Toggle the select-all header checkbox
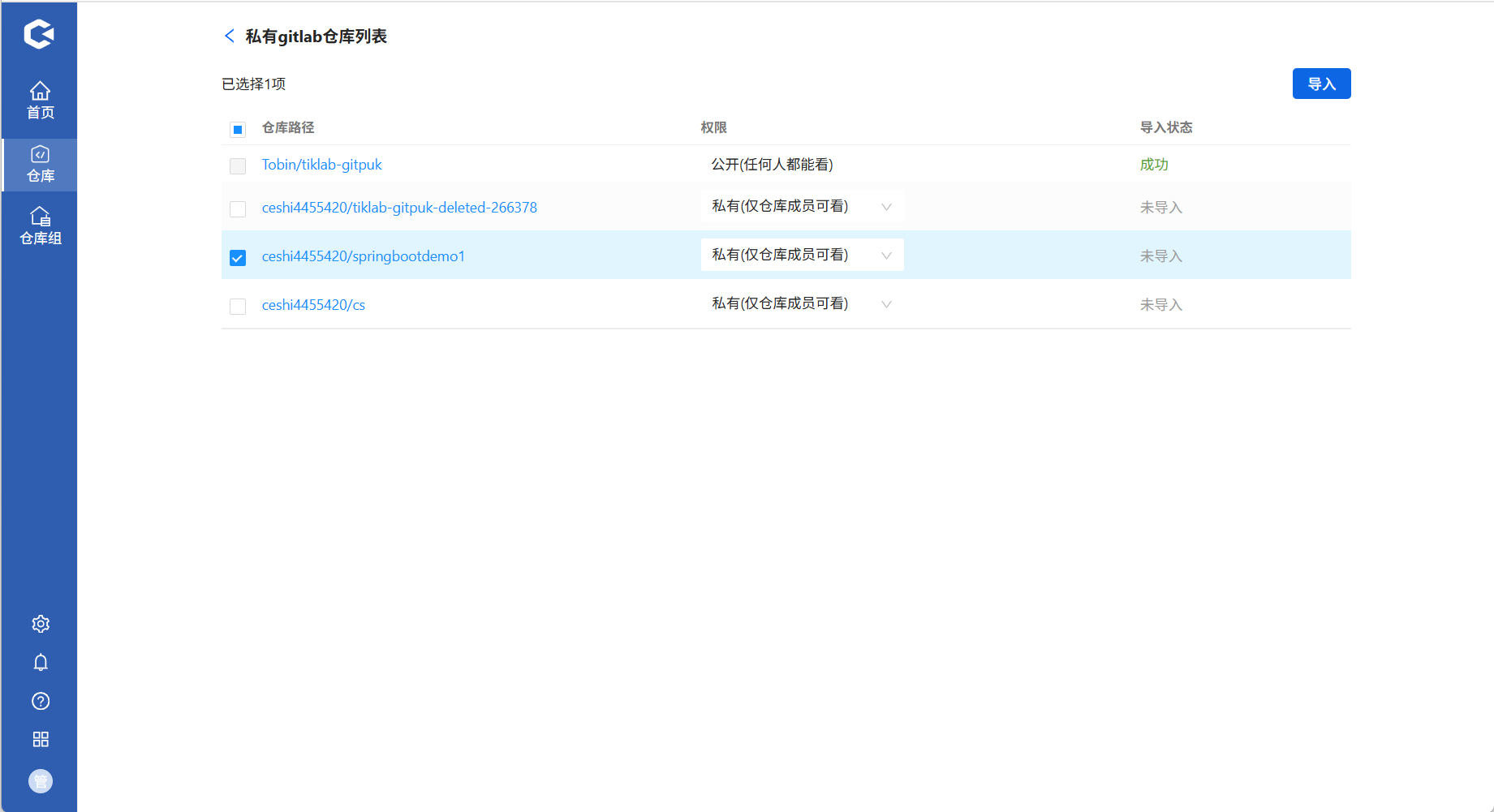1494x812 pixels. [x=238, y=129]
